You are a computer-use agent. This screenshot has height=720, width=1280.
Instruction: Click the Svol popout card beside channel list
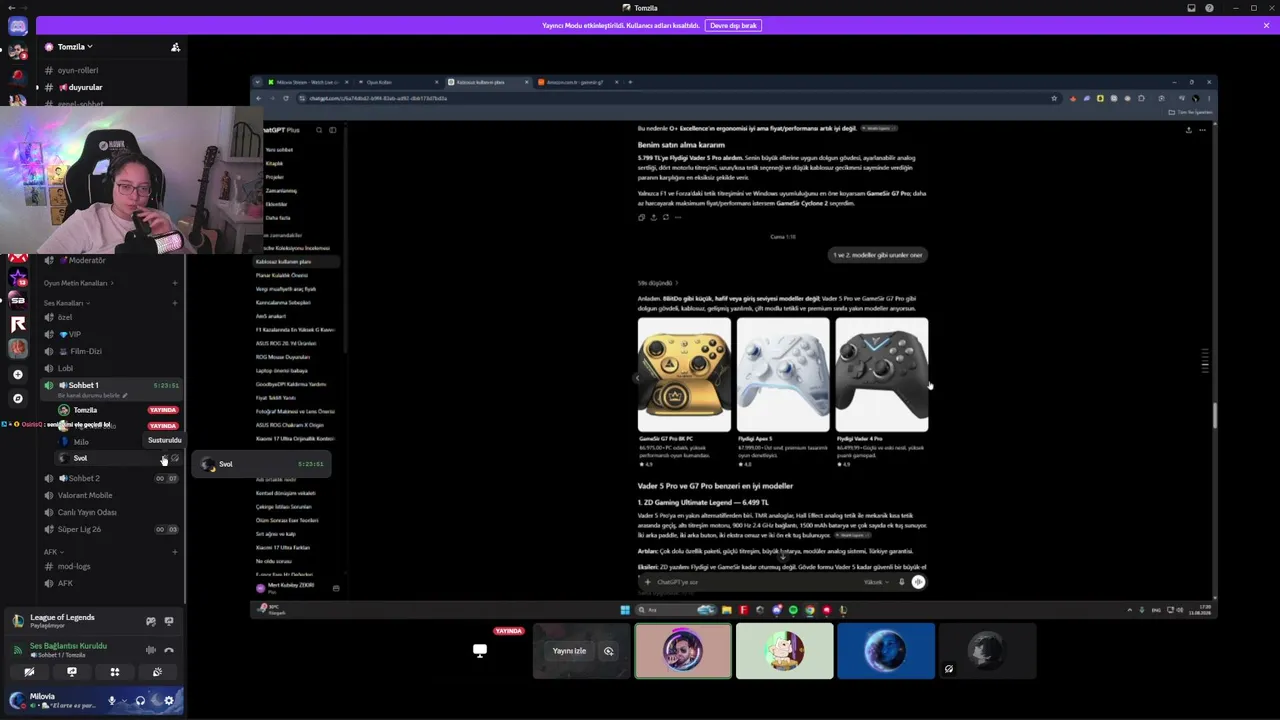coord(262,464)
